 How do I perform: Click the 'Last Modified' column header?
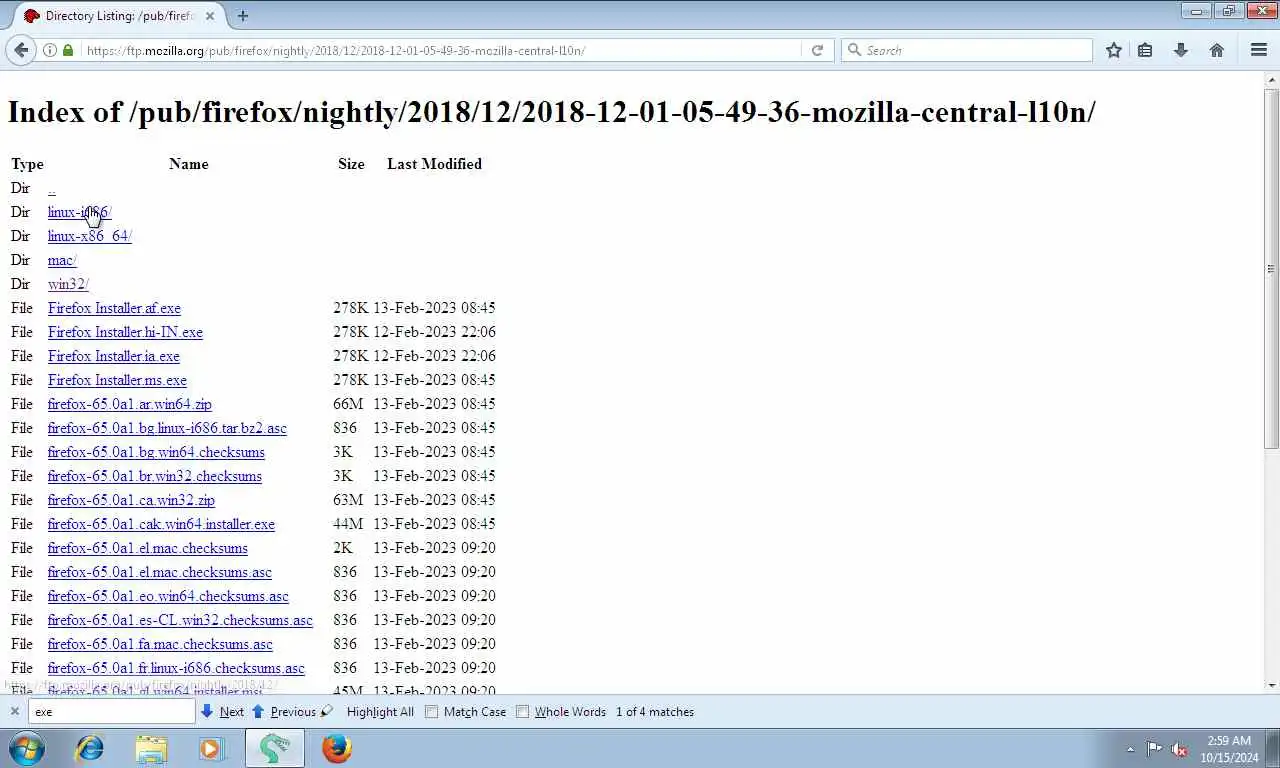[x=434, y=164]
